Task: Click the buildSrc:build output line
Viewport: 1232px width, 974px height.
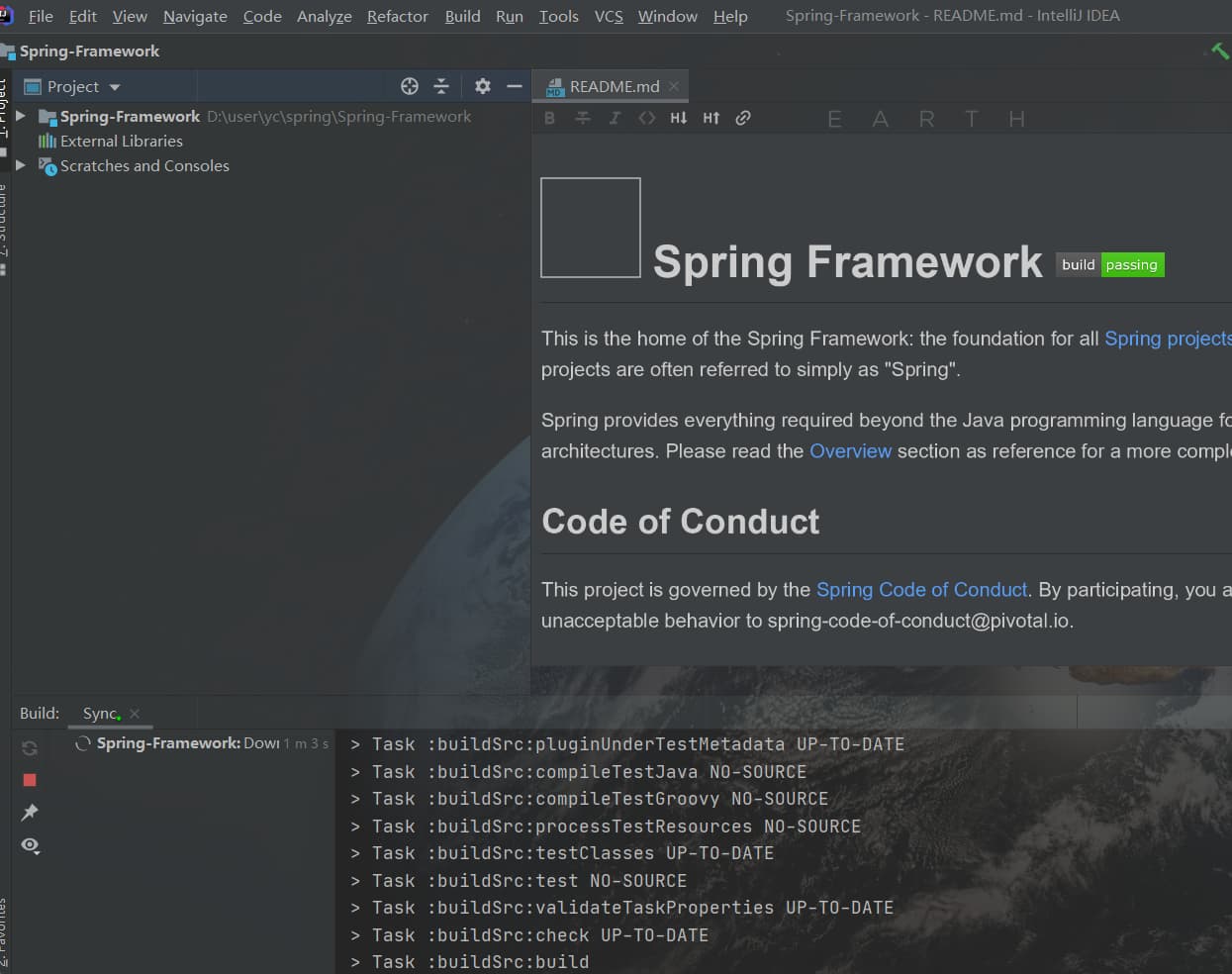Action: tap(470, 962)
